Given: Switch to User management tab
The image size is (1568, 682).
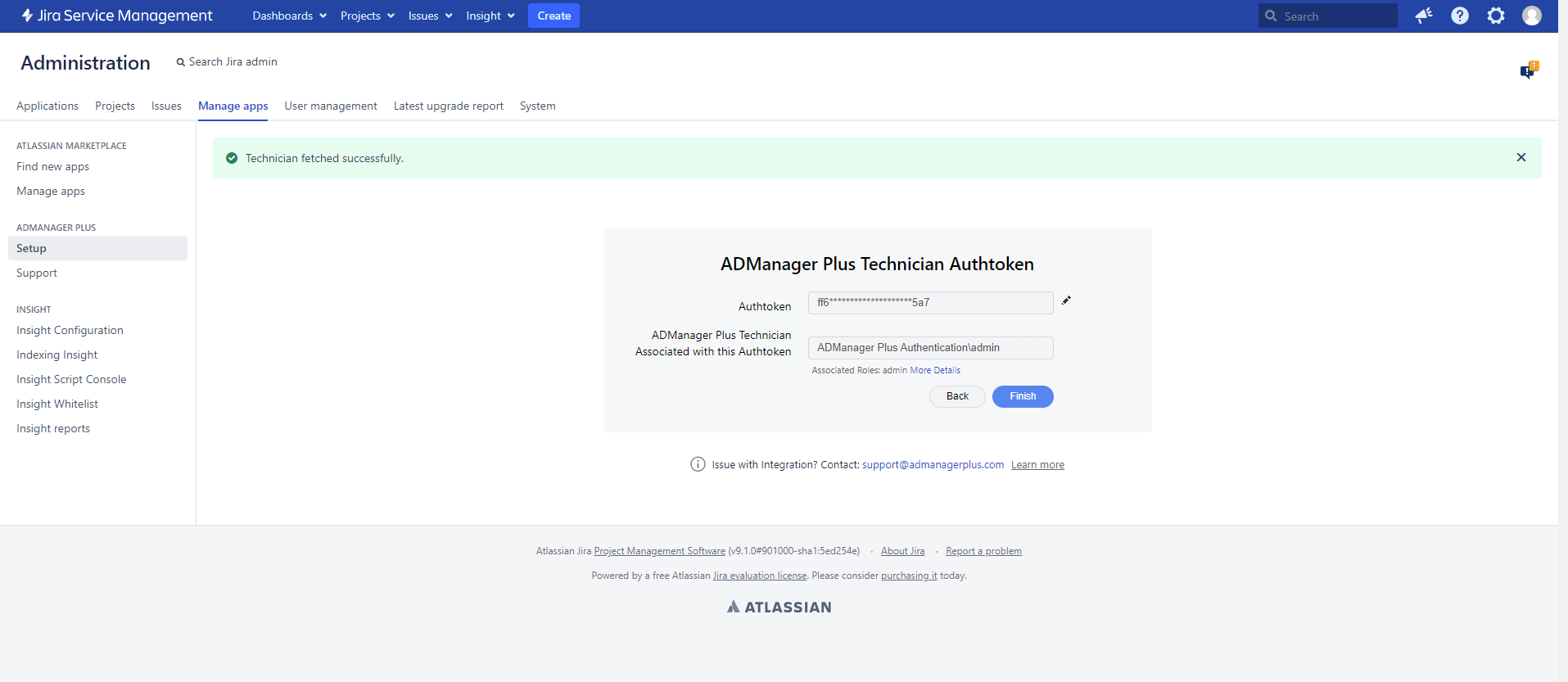Looking at the screenshot, I should [x=331, y=106].
